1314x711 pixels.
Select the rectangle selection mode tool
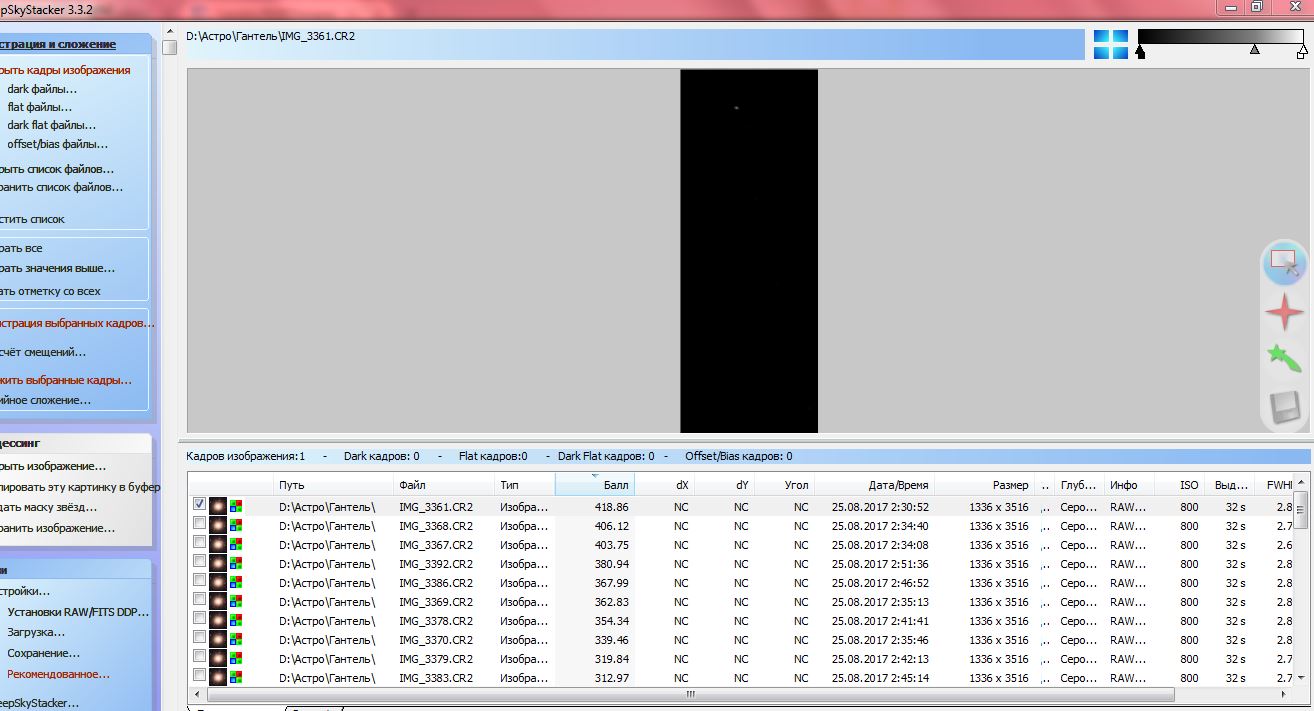(x=1283, y=263)
